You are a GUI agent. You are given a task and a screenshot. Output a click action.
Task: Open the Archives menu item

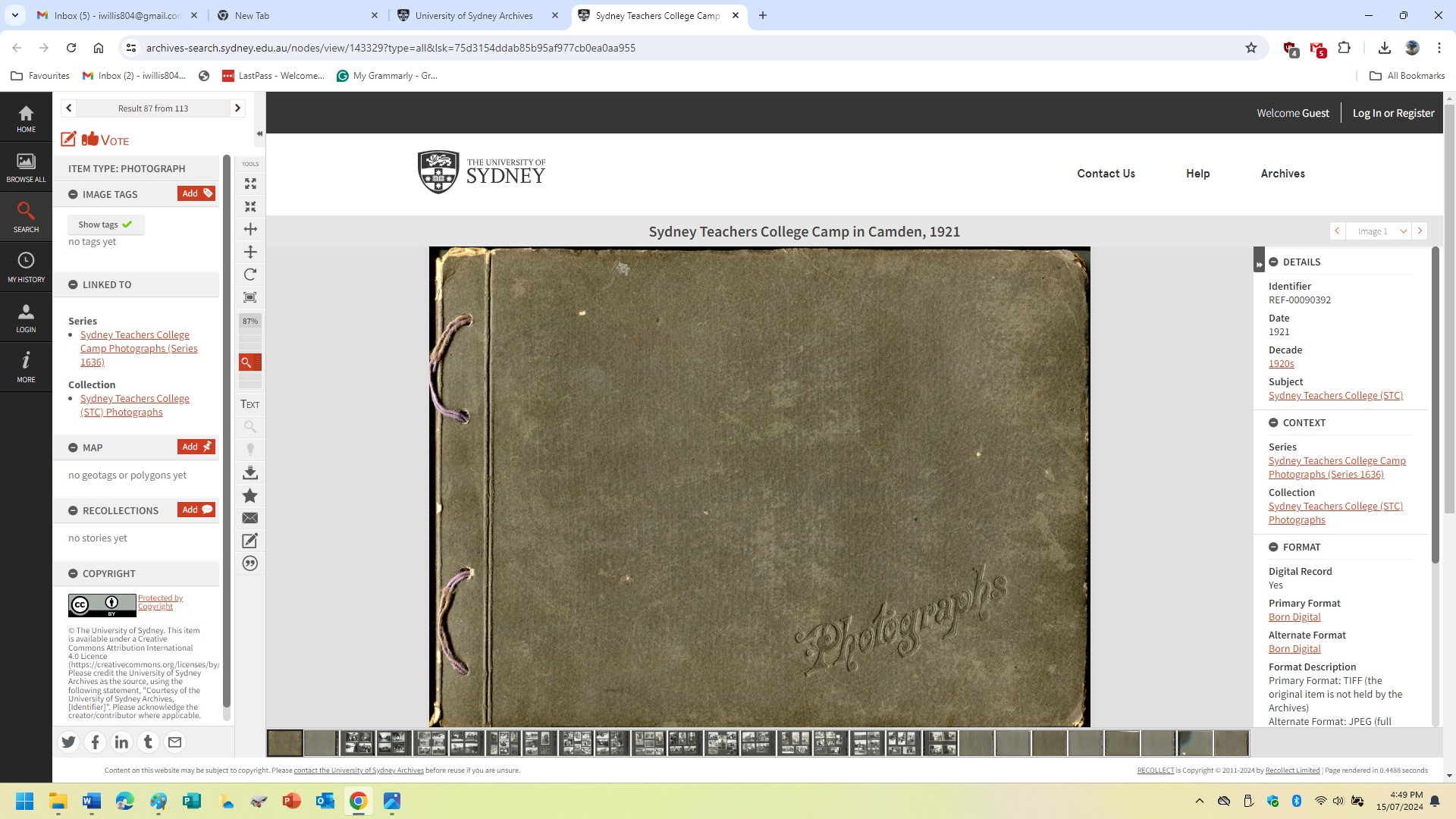coord(1282,174)
